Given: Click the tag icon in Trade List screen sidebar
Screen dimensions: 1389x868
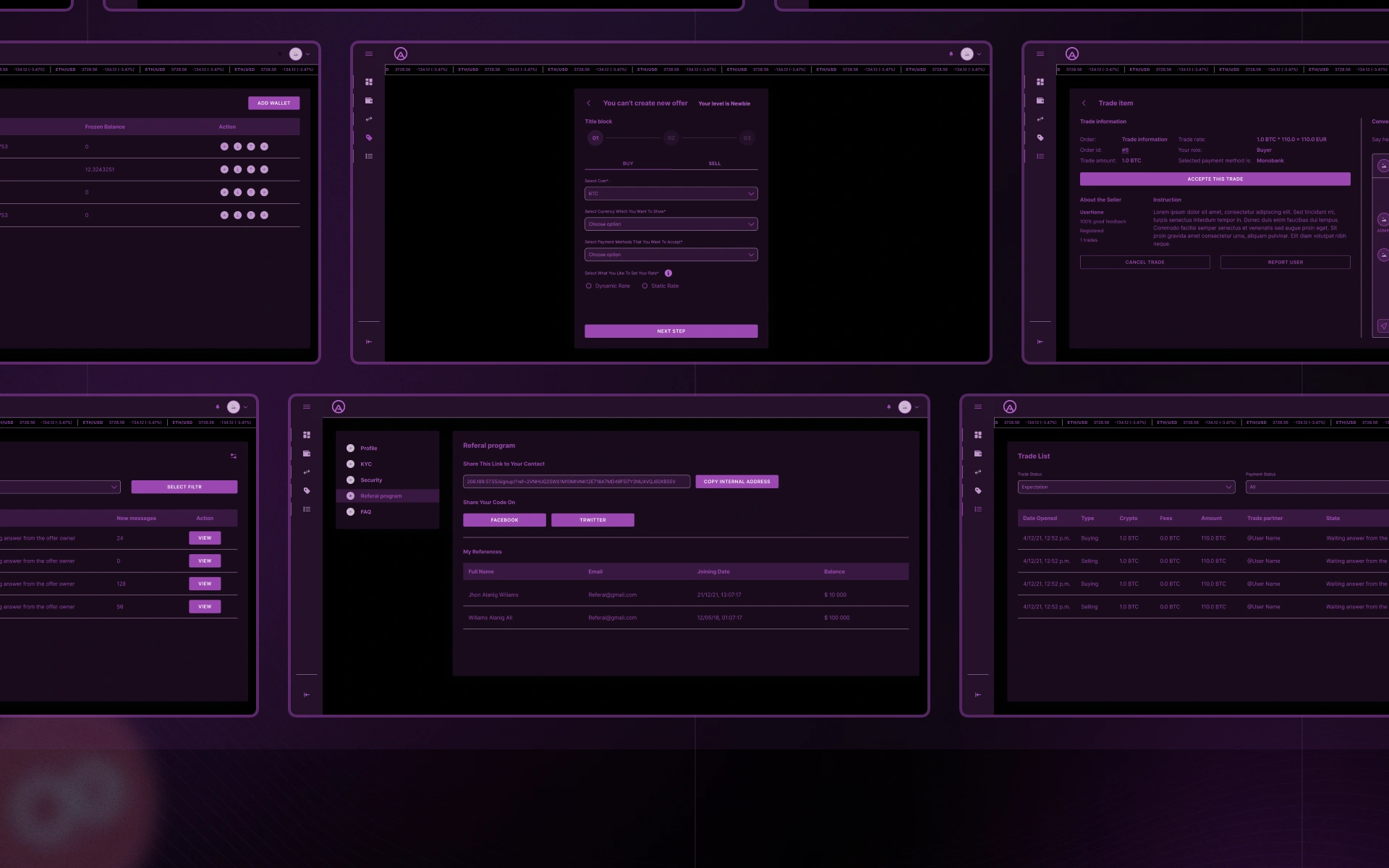Looking at the screenshot, I should pyautogui.click(x=978, y=490).
